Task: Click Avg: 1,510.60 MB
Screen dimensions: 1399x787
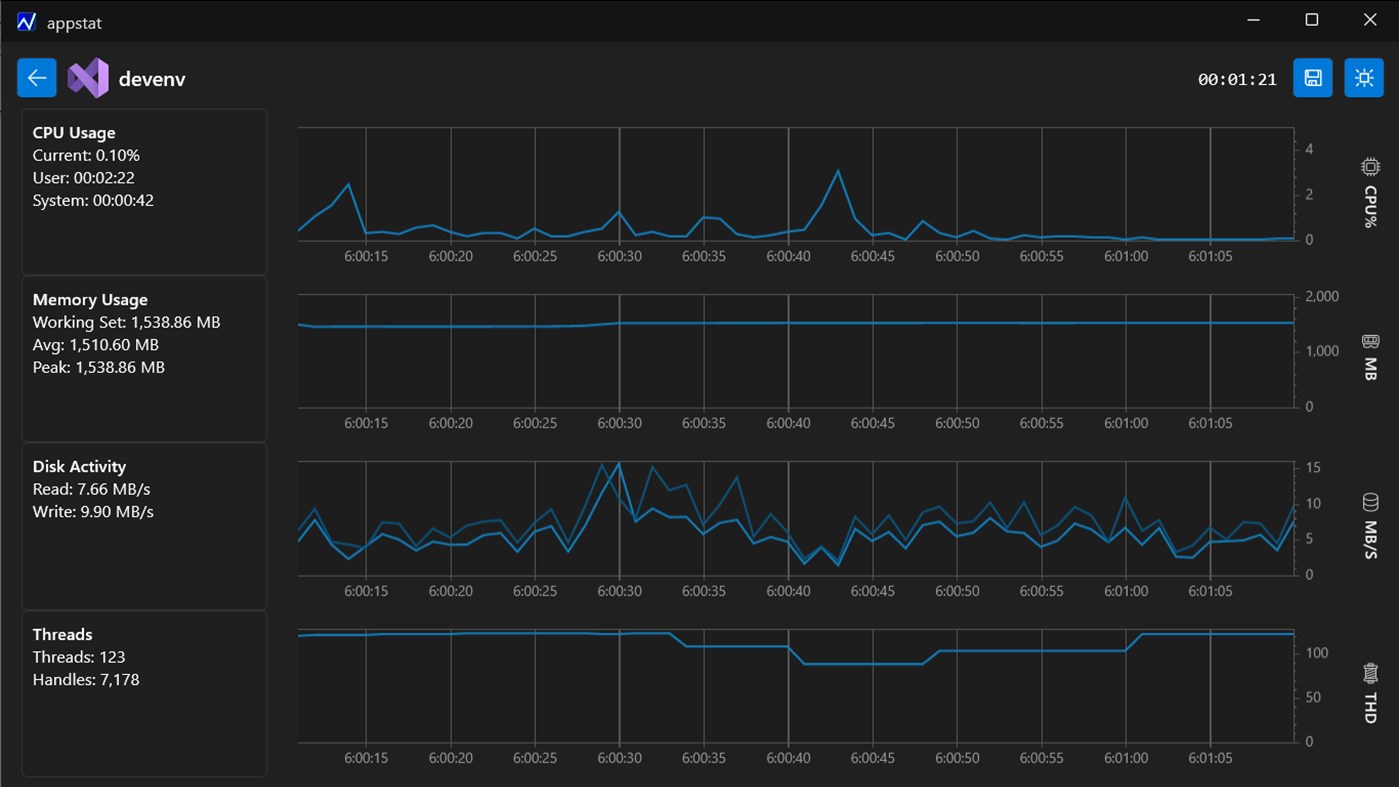Action: click(95, 345)
